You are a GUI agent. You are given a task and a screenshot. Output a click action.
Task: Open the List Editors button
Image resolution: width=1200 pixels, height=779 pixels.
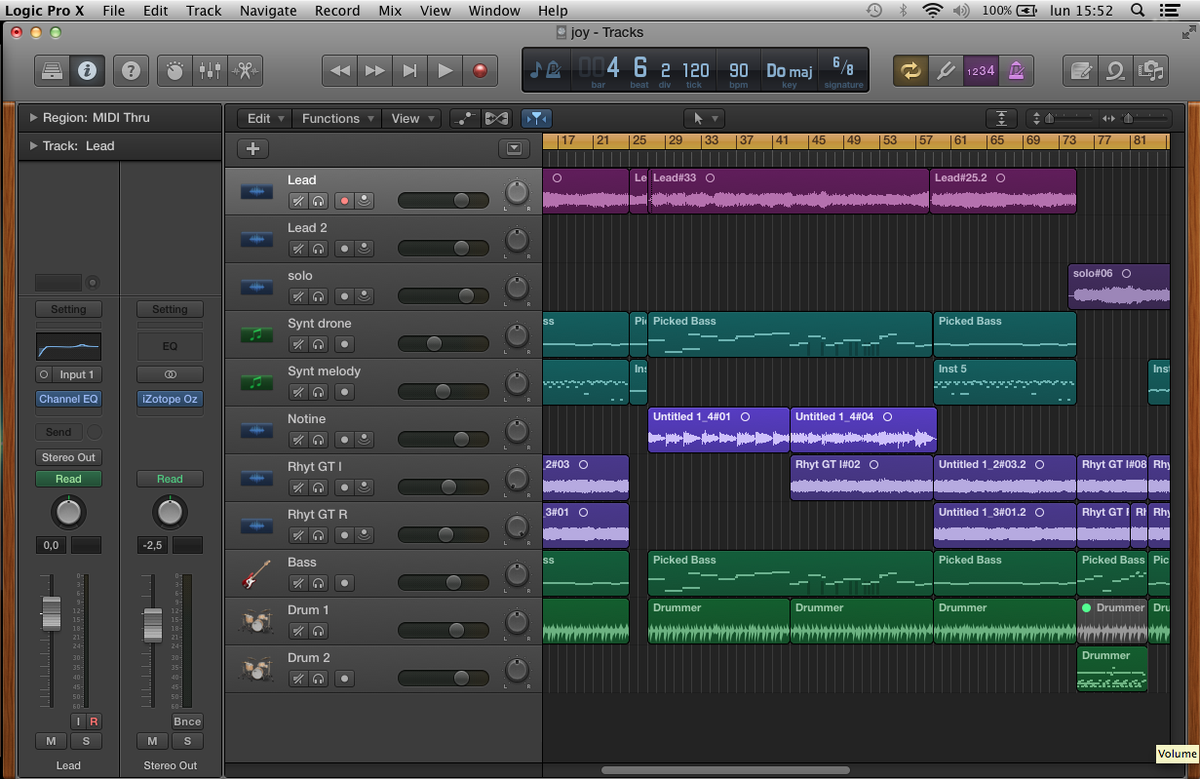point(1080,71)
